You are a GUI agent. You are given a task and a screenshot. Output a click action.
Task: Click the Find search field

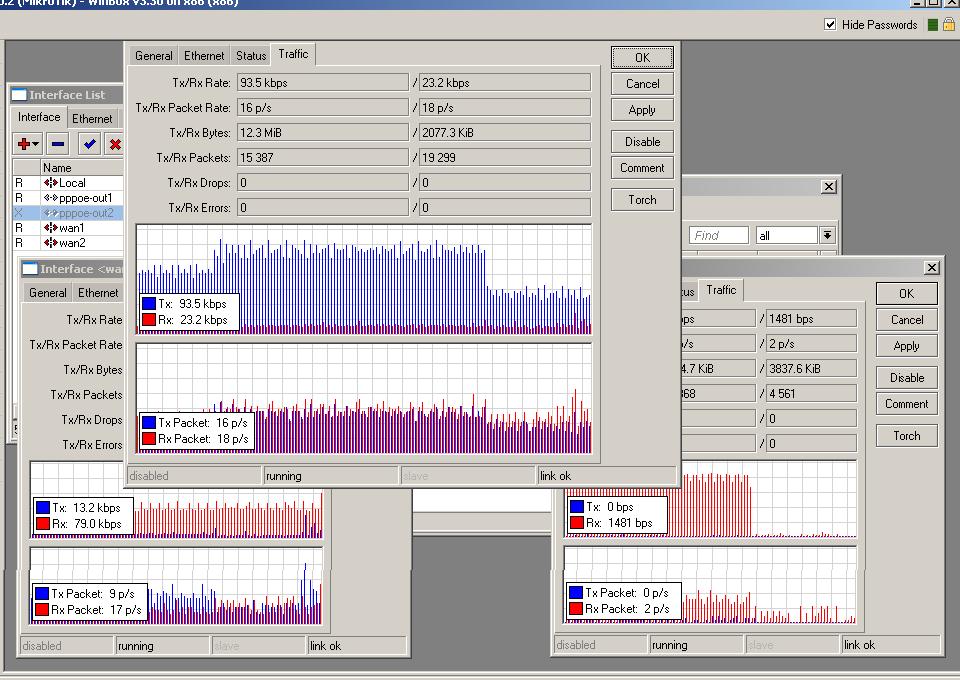pyautogui.click(x=718, y=236)
